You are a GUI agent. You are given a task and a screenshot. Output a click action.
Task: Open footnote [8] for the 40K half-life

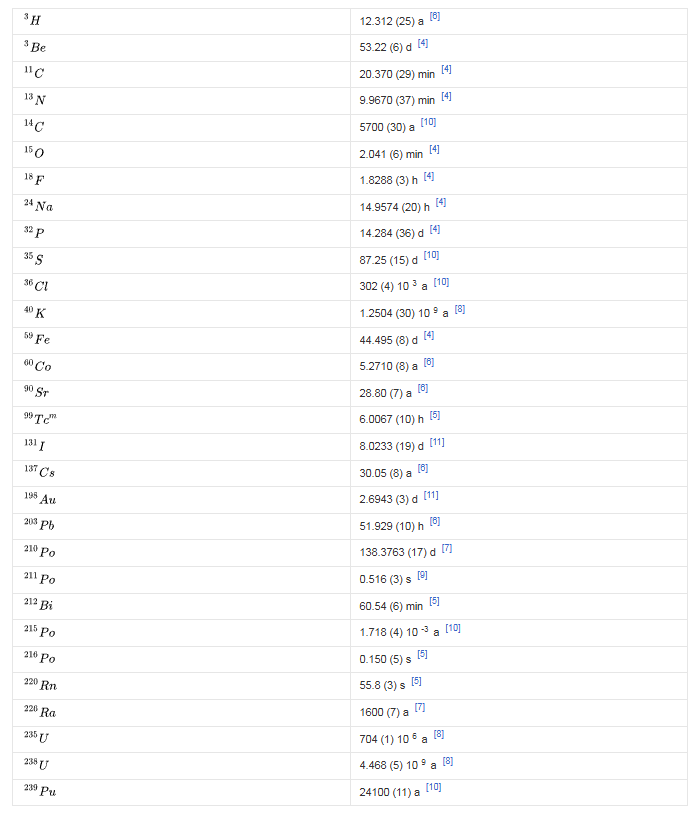(459, 309)
